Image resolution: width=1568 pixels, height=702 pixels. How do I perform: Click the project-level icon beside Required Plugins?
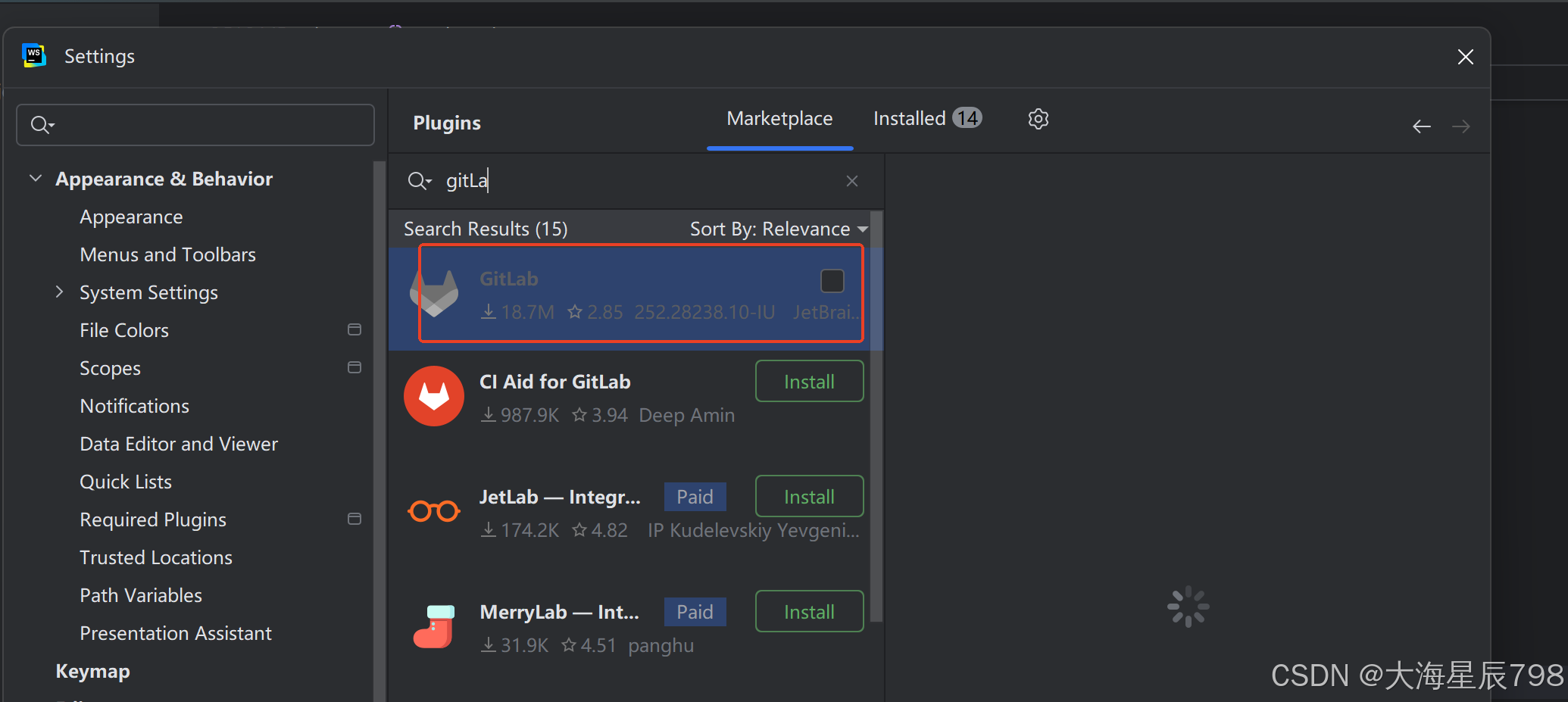click(354, 519)
